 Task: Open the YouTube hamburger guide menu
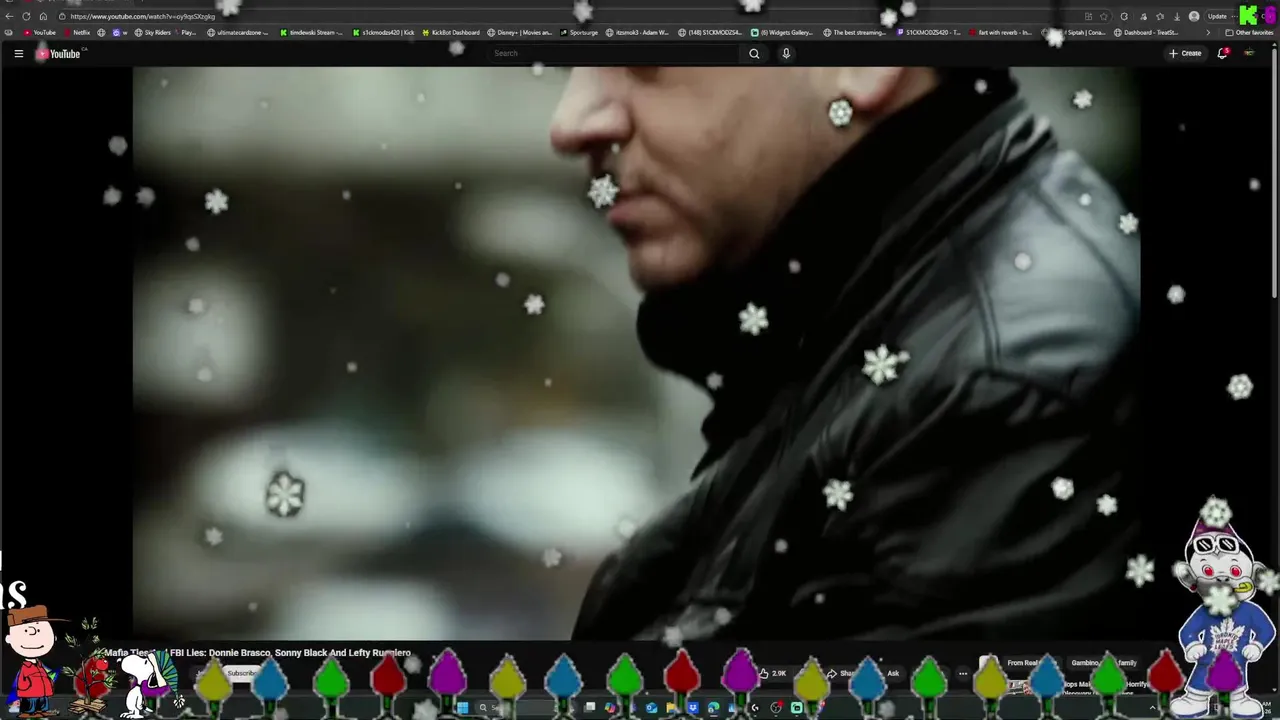[18, 54]
